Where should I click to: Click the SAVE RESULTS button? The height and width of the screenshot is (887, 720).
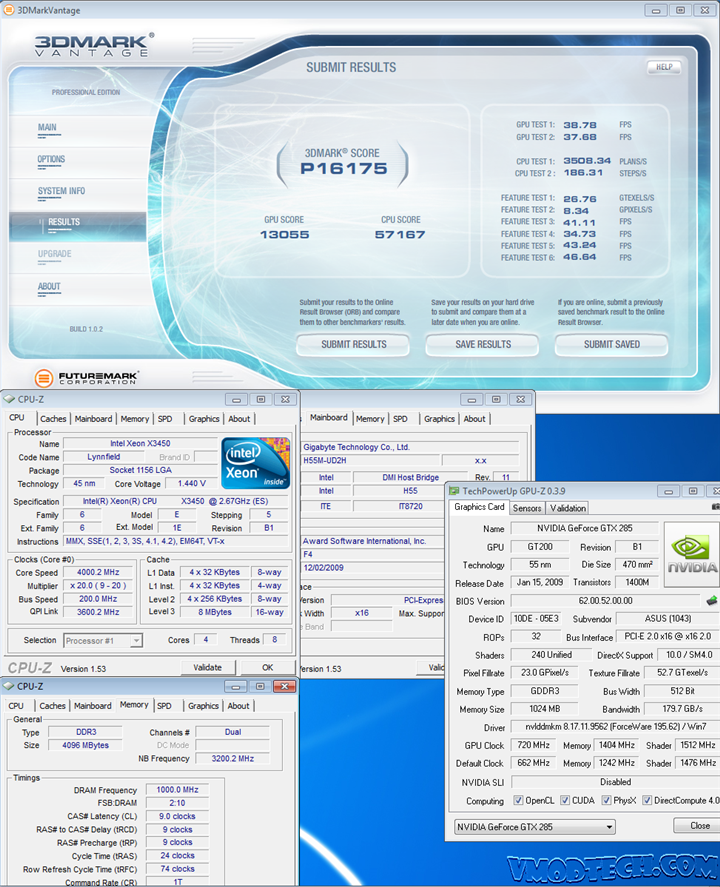483,344
